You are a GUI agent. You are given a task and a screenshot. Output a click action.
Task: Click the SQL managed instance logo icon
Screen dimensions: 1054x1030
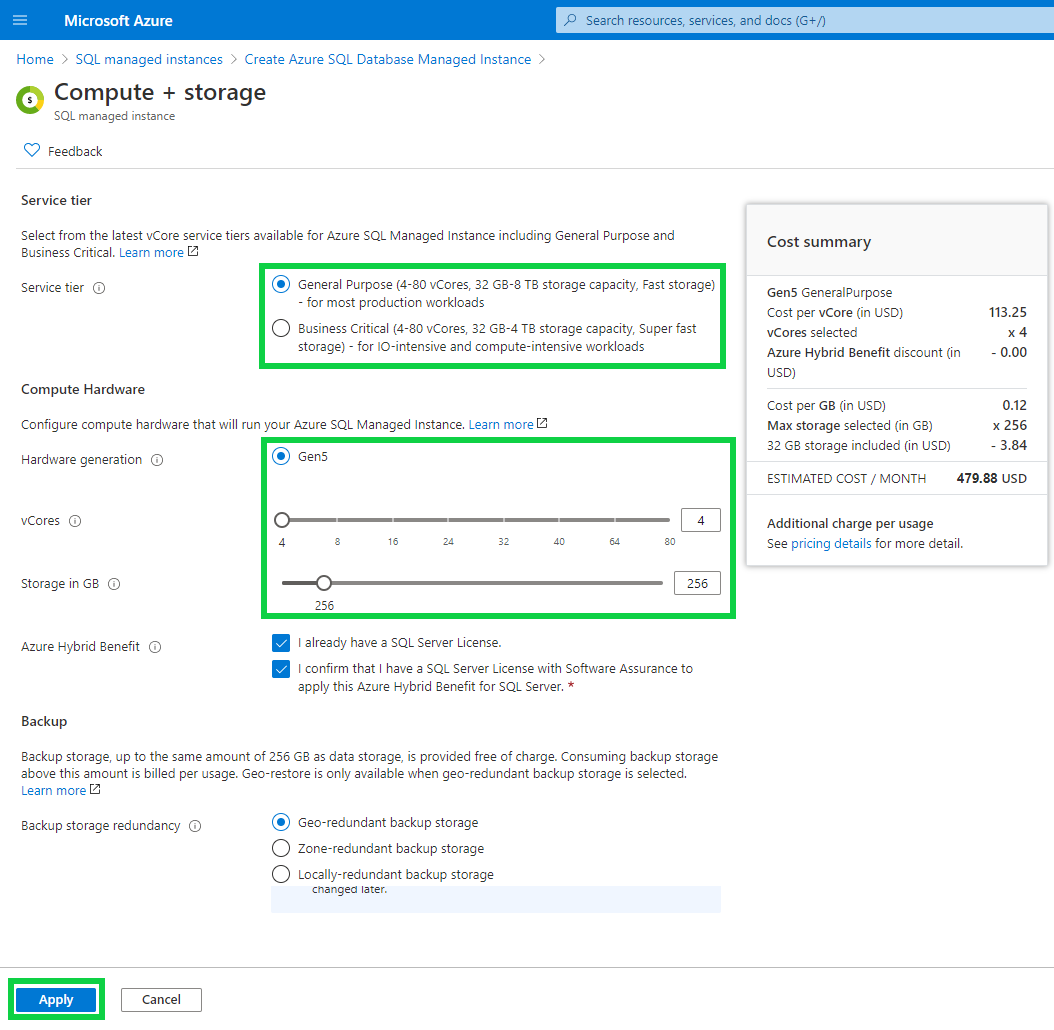click(x=30, y=100)
